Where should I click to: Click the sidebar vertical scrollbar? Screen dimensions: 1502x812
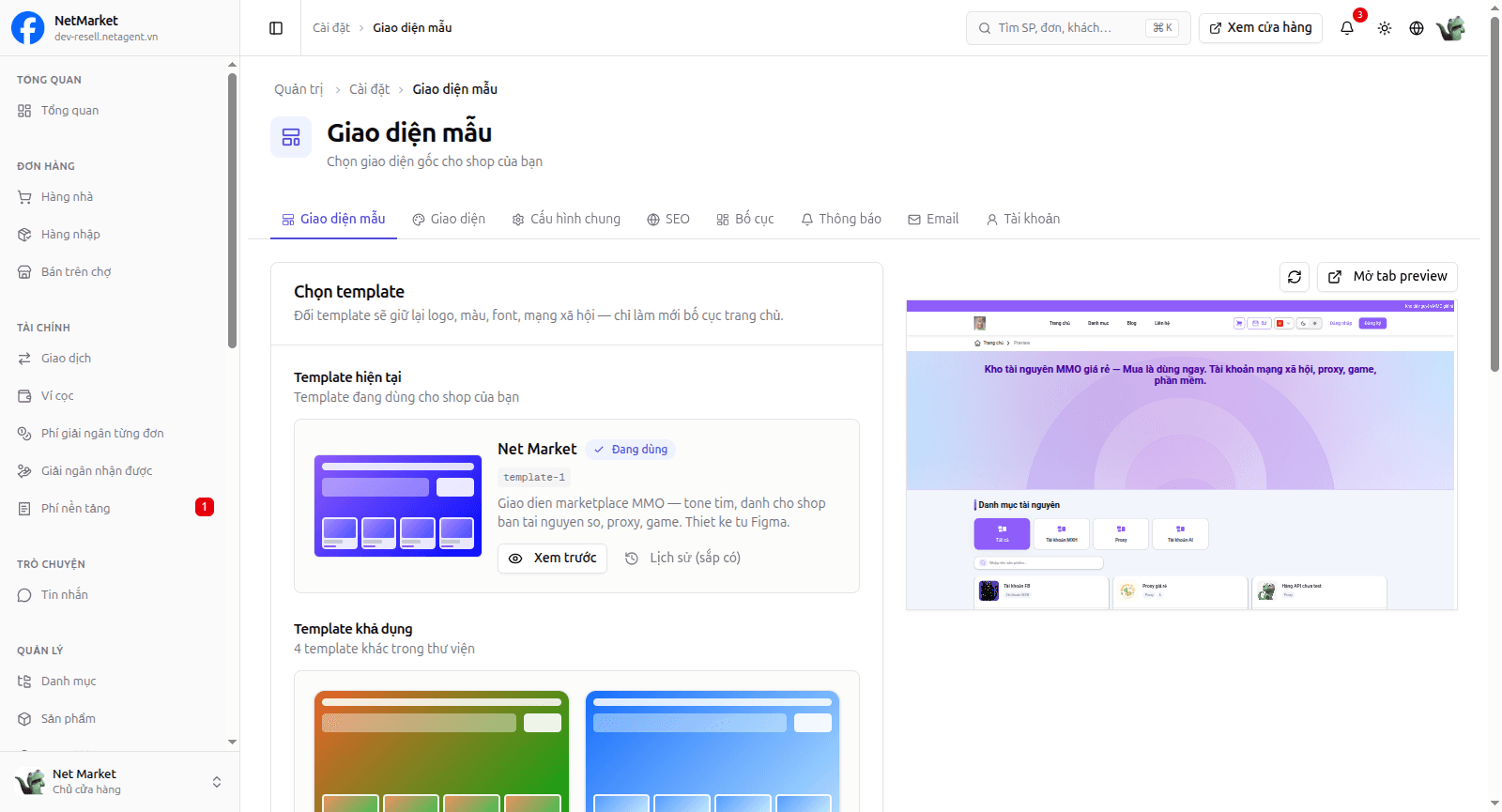click(x=232, y=211)
